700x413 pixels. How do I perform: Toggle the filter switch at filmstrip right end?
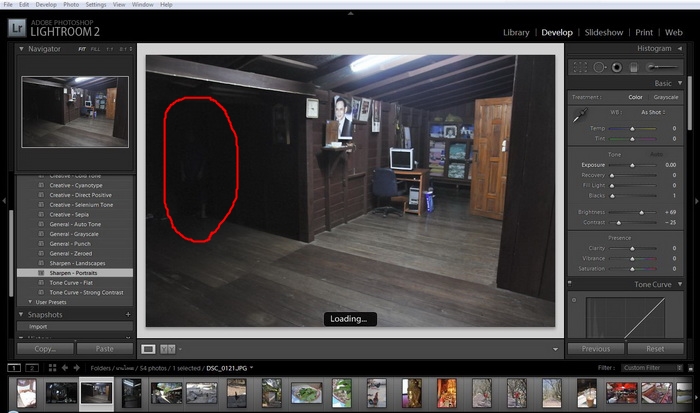[x=691, y=368]
